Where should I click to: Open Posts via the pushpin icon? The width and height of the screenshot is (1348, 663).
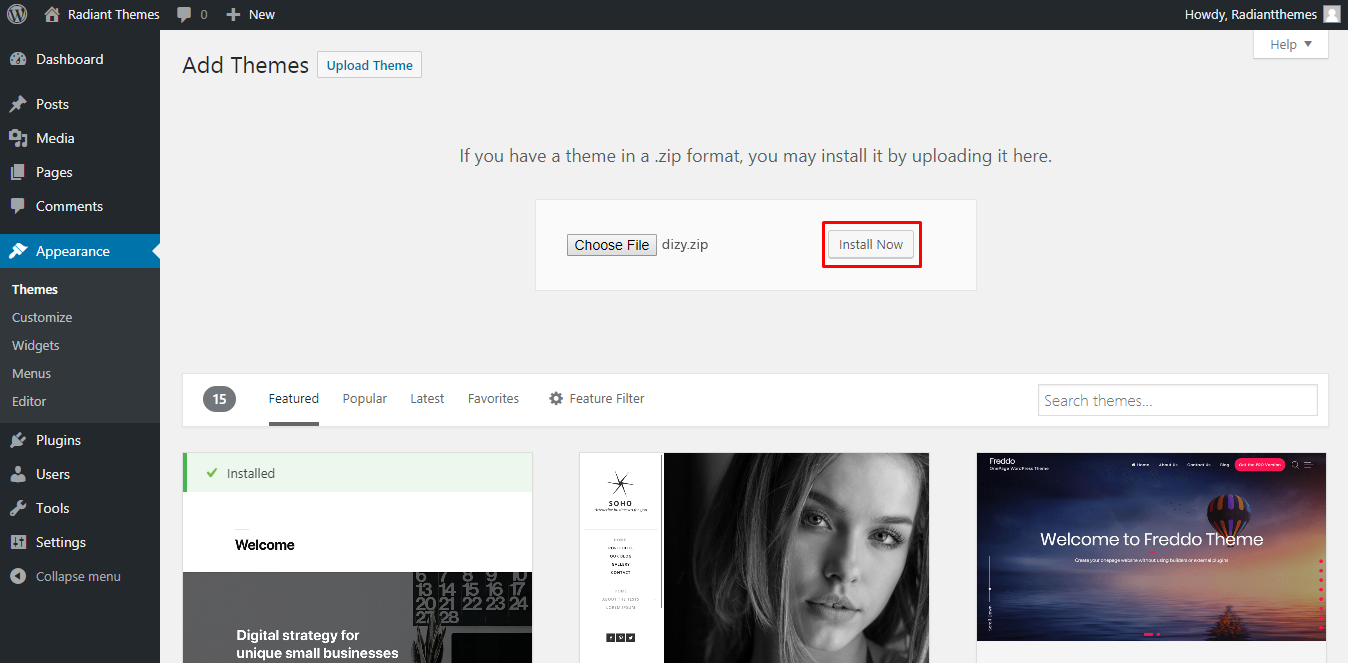point(18,104)
